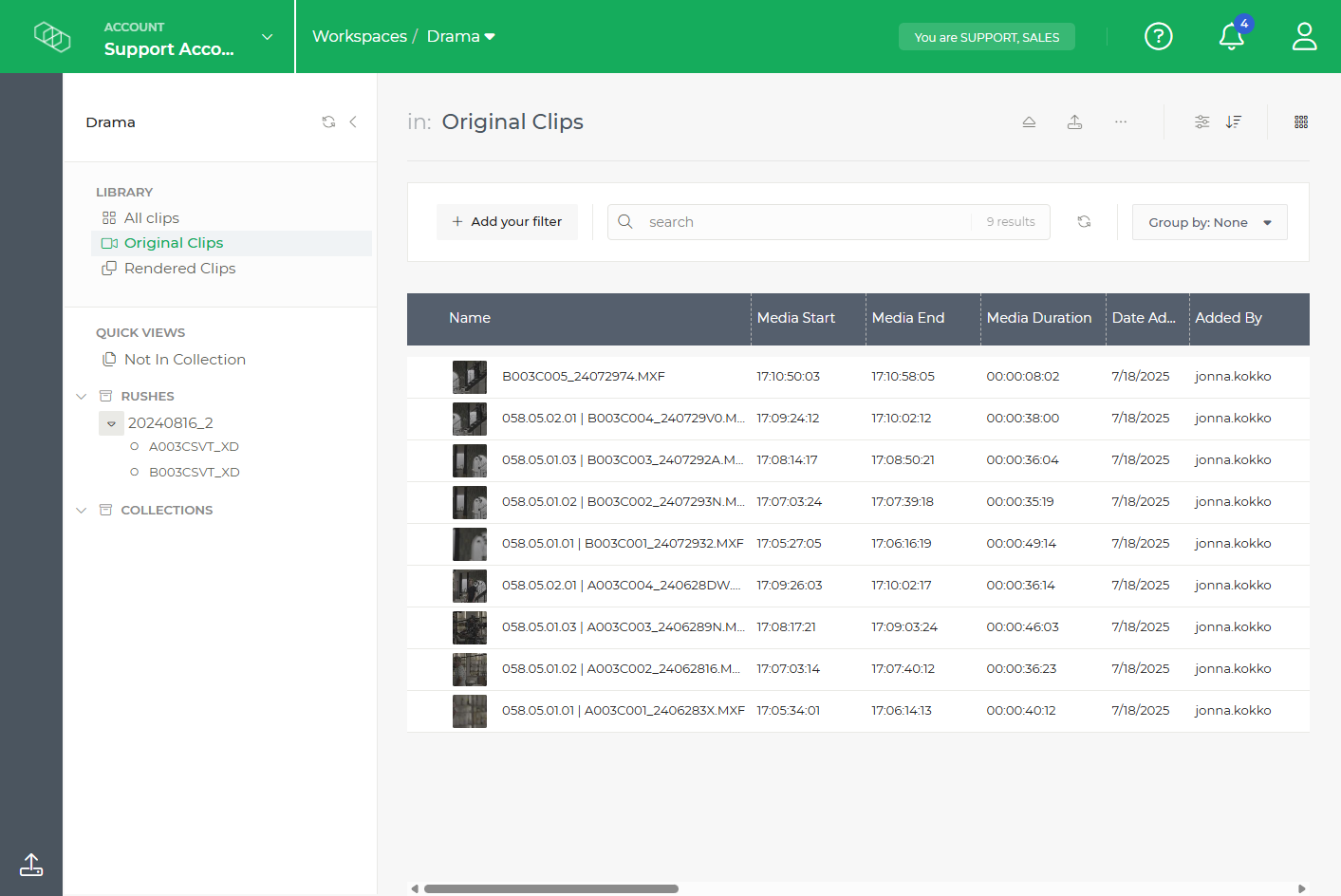
Task: Collapse the Drama sidebar panel
Action: point(353,121)
